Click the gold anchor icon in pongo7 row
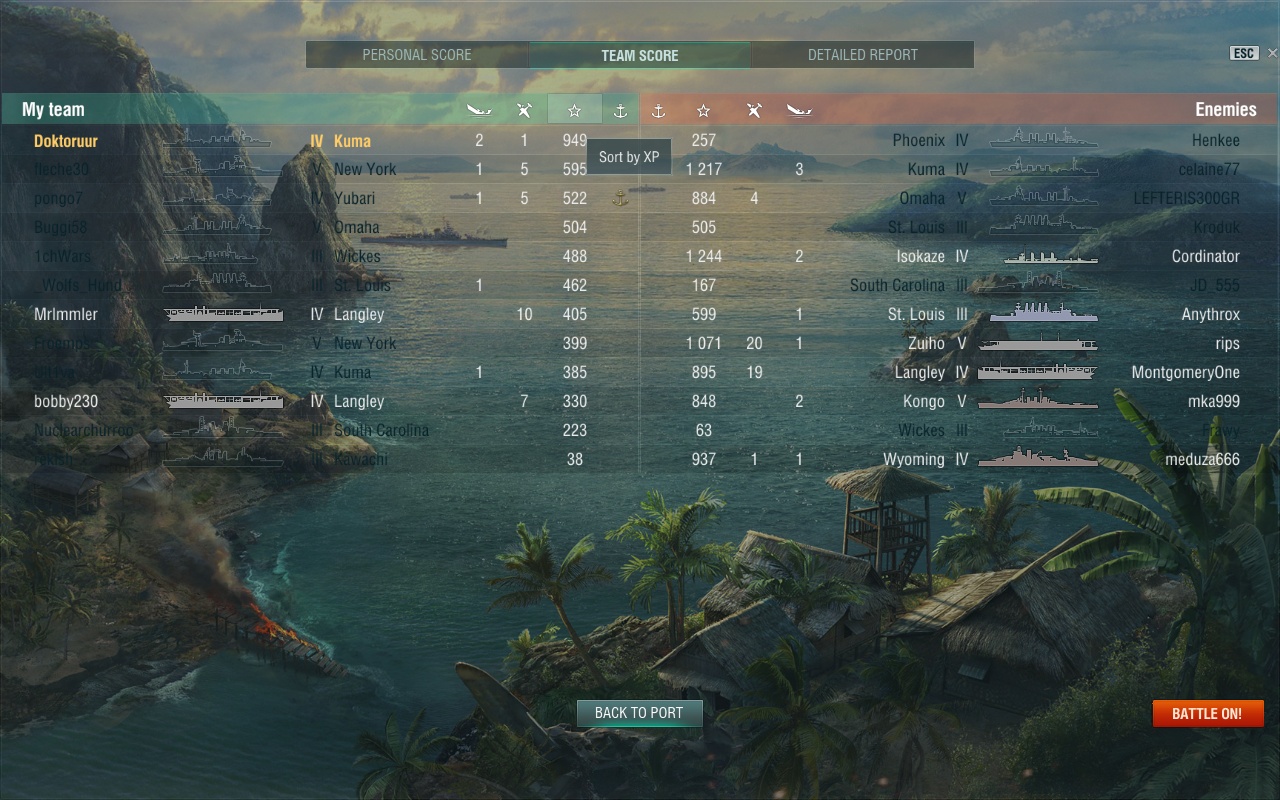 620,198
